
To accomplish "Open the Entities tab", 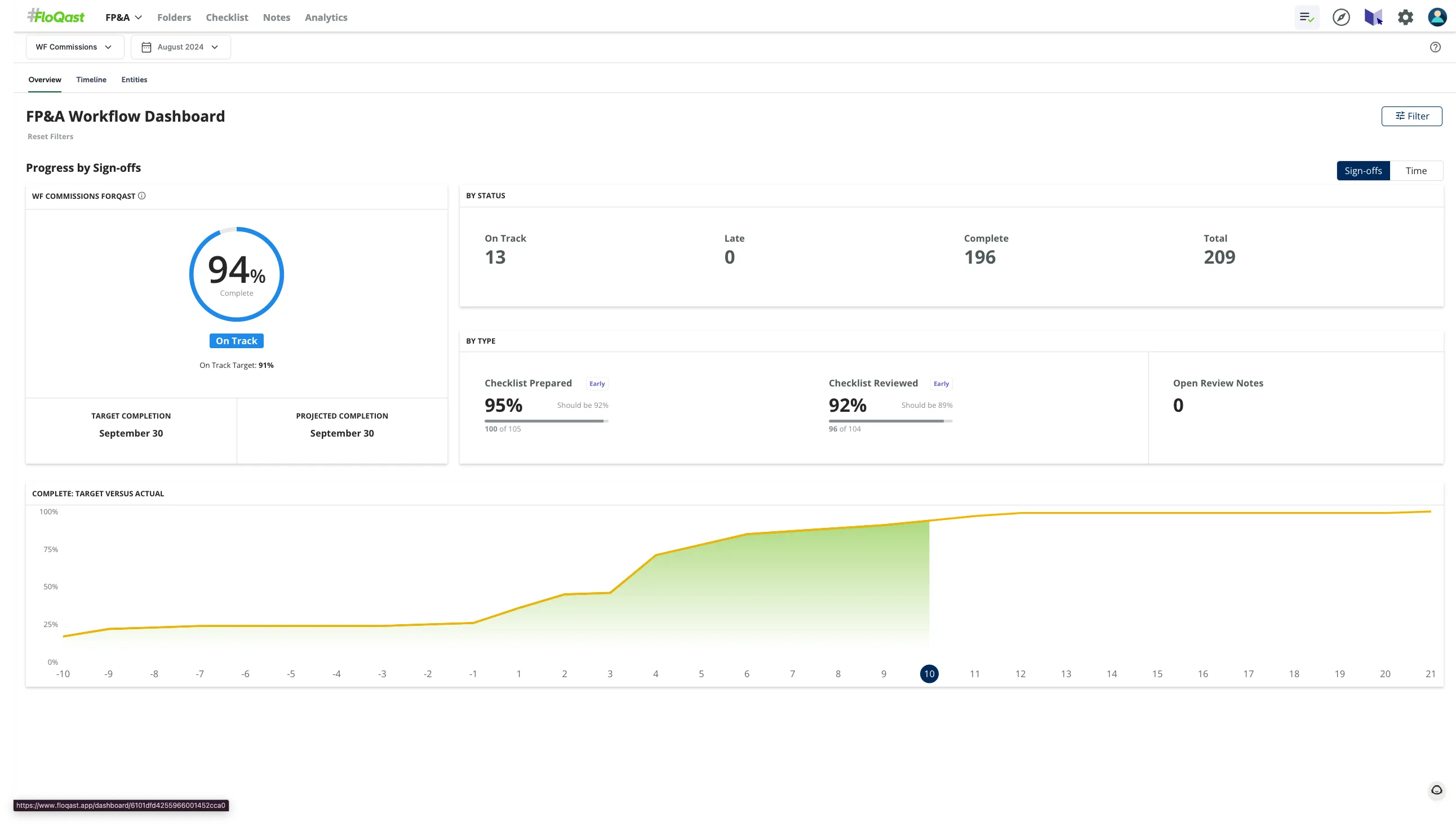I will click(134, 79).
